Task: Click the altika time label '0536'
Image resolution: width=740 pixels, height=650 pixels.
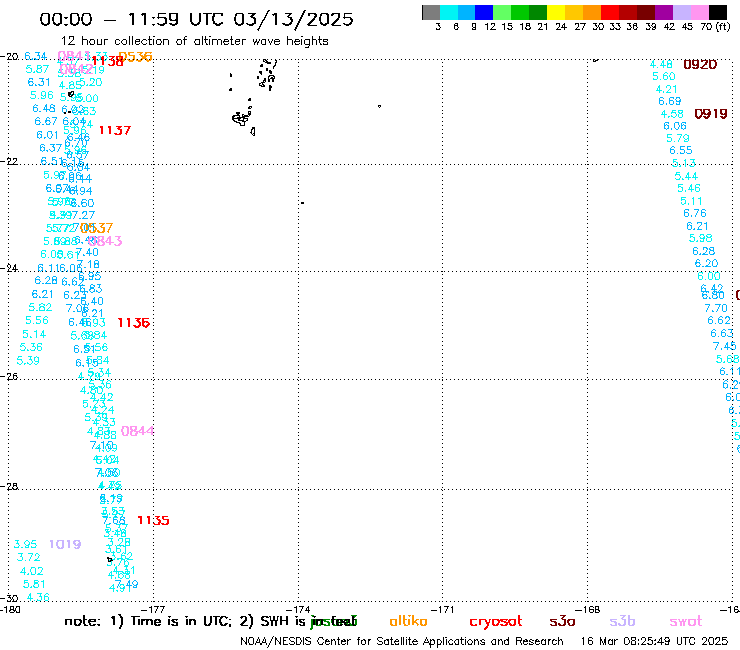Action: (135, 57)
